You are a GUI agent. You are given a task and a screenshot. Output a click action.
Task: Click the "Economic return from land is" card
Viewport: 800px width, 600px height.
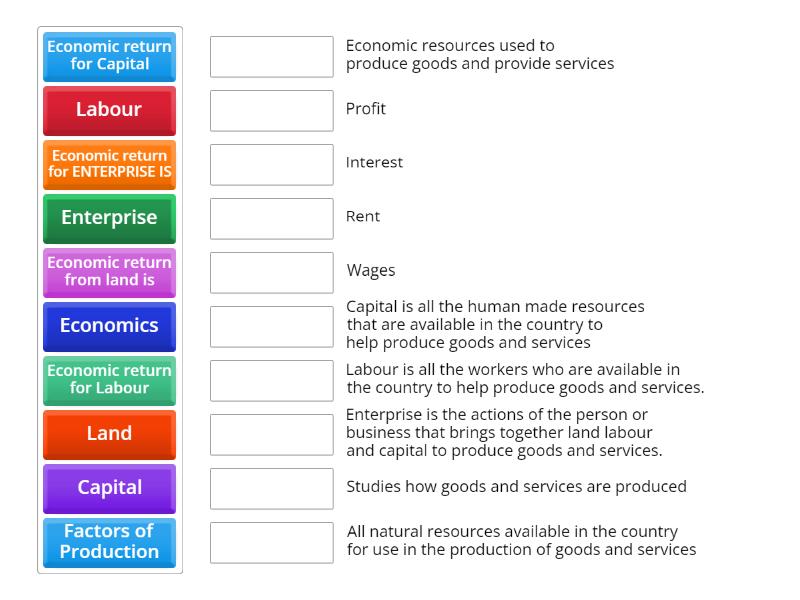[x=108, y=272]
